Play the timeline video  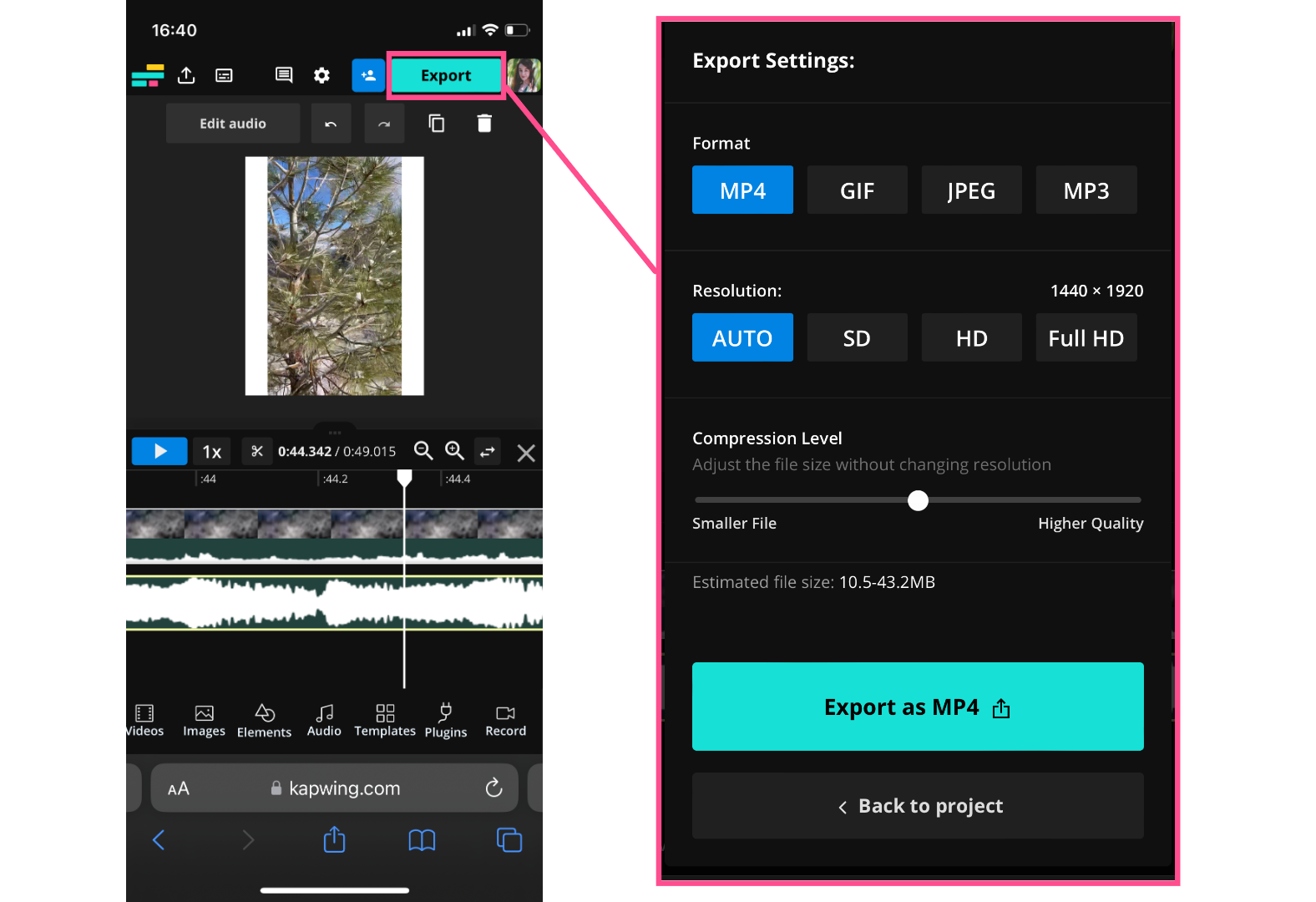[x=159, y=452]
